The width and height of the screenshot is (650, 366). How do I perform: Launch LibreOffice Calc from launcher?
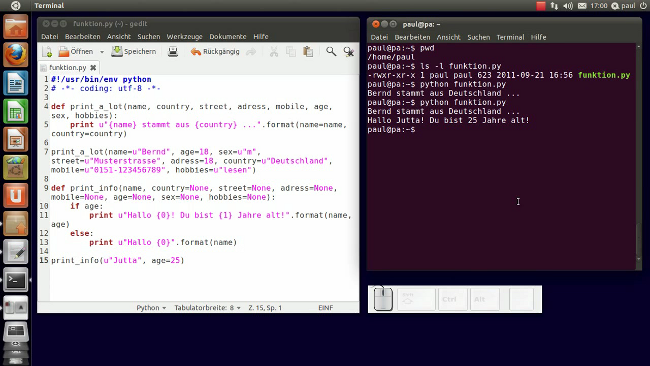[16, 111]
